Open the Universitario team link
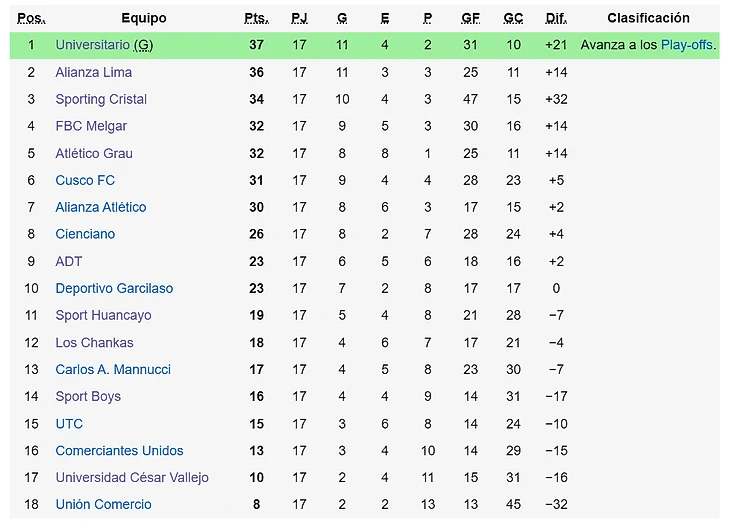The image size is (730, 524). pyautogui.click(x=92, y=45)
